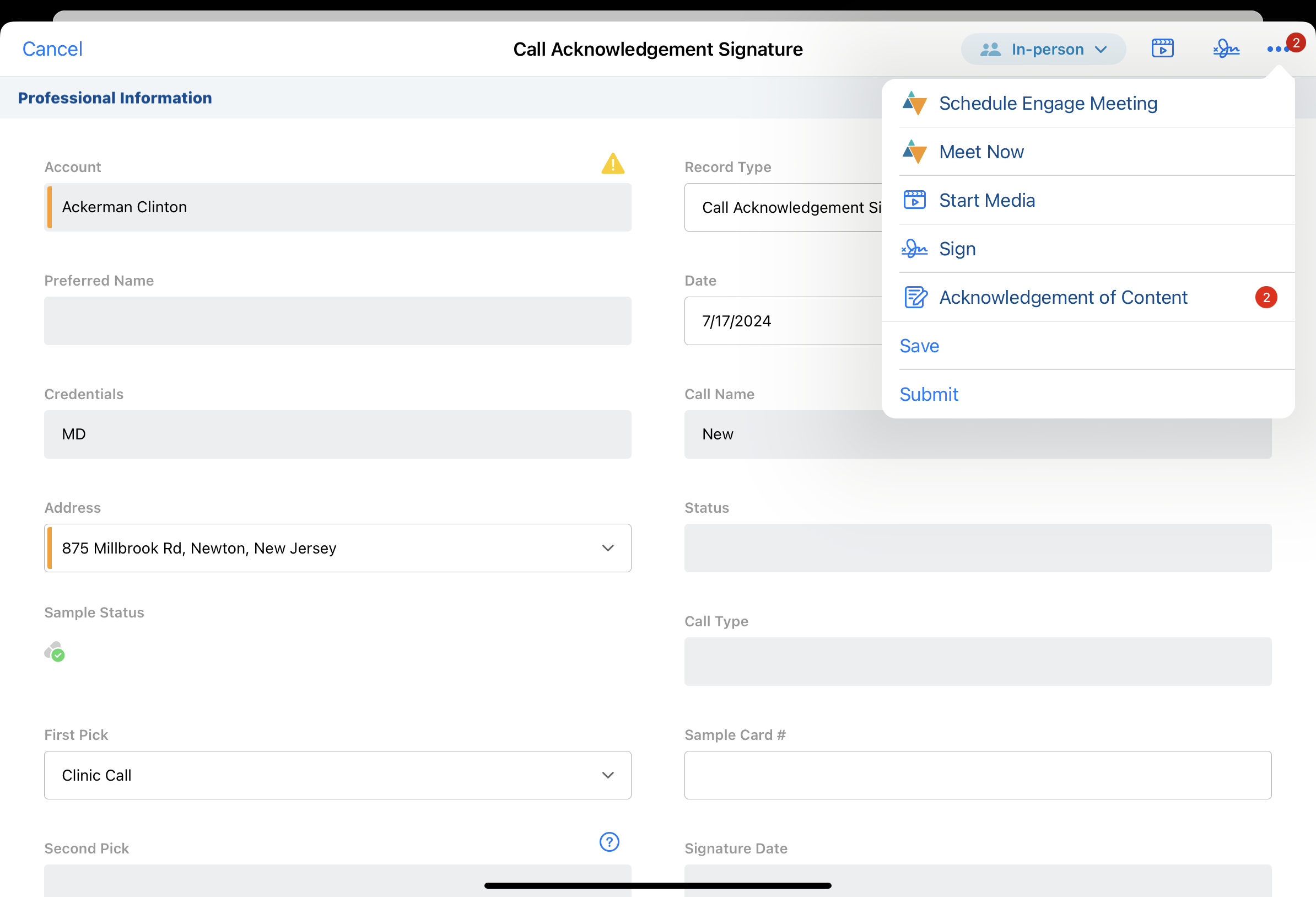Image resolution: width=1316 pixels, height=897 pixels.
Task: Tap the signature icon in header
Action: point(1226,49)
